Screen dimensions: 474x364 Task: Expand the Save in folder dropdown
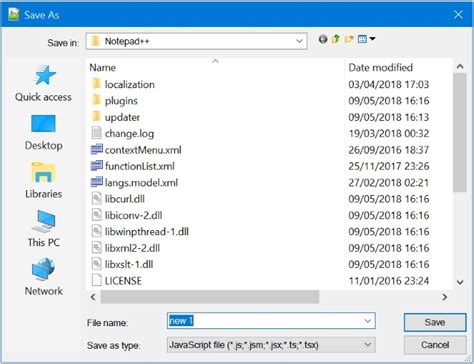[299, 41]
